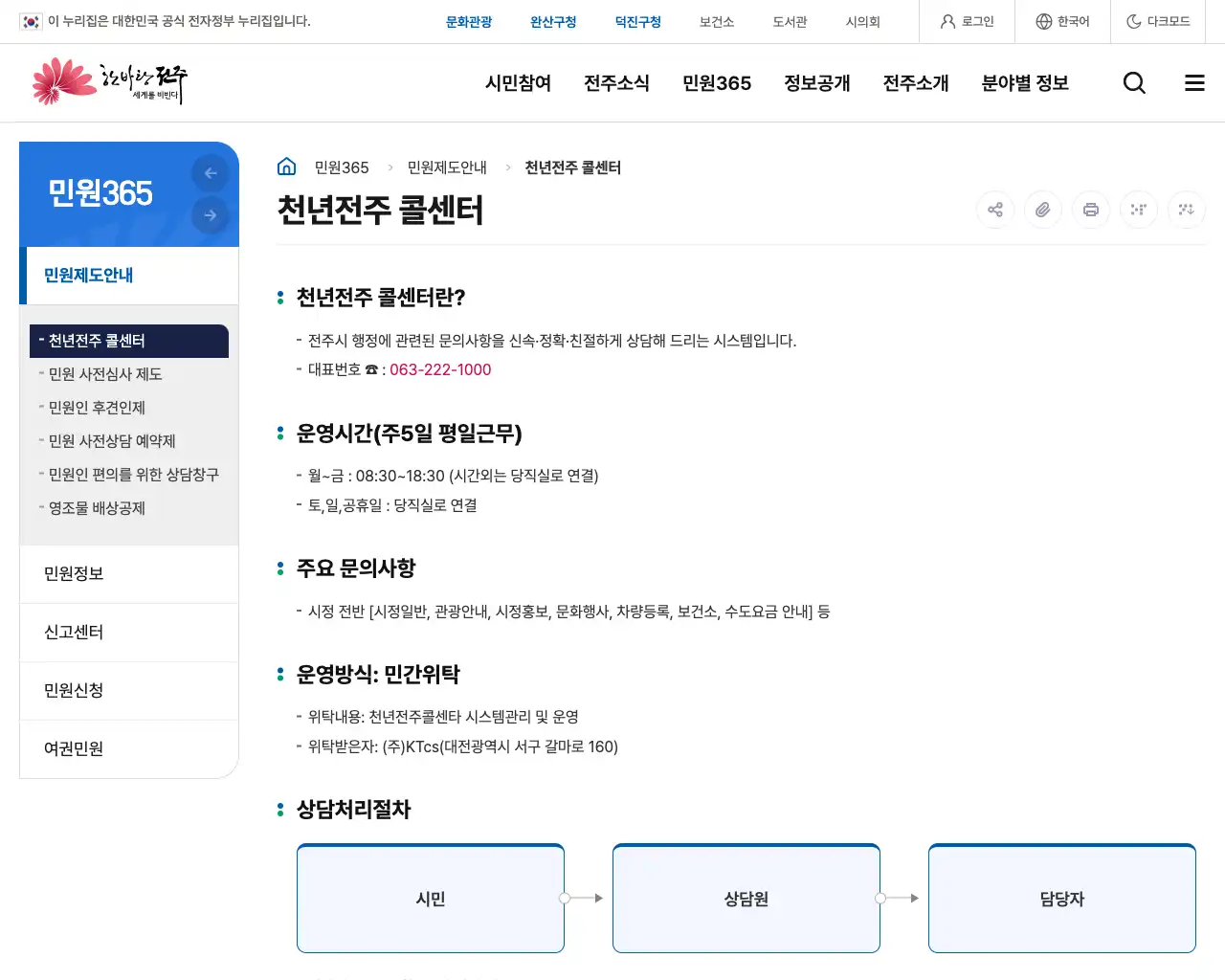Screen dimensions: 1225x980
Task: Open 덕진구청 top link
Action: coord(638,21)
